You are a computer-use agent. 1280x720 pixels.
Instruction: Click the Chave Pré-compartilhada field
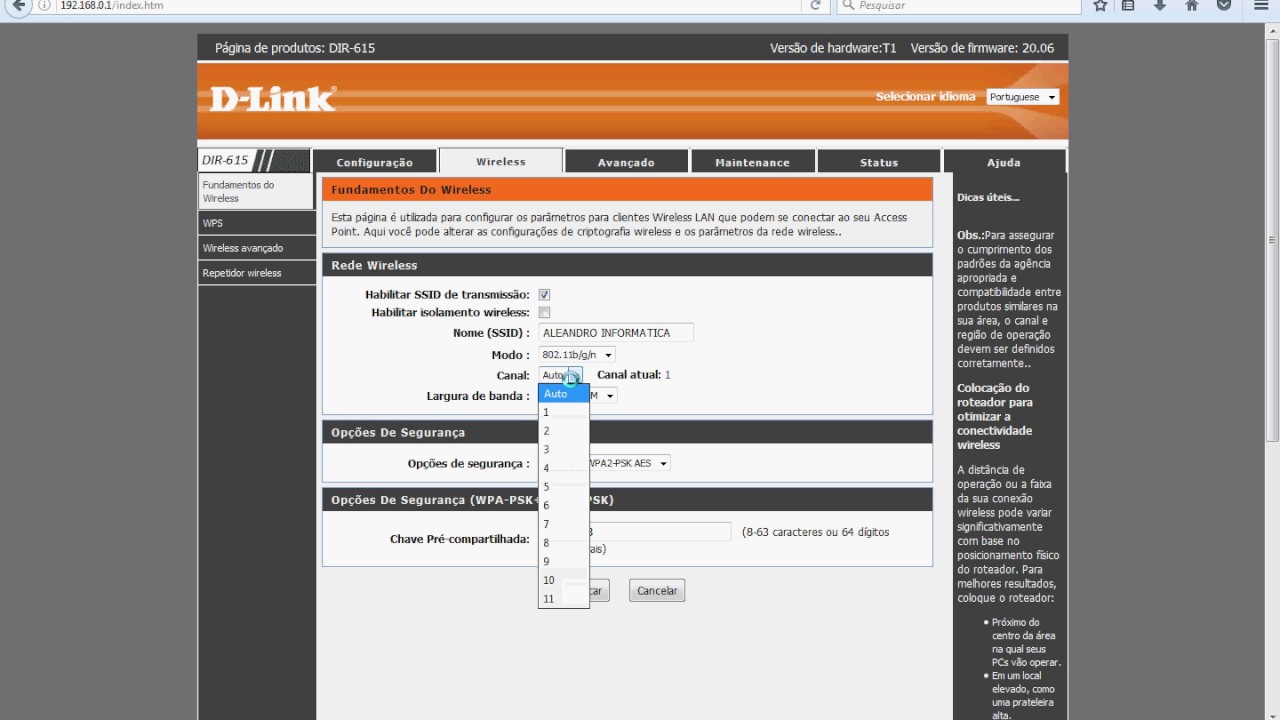click(x=661, y=532)
